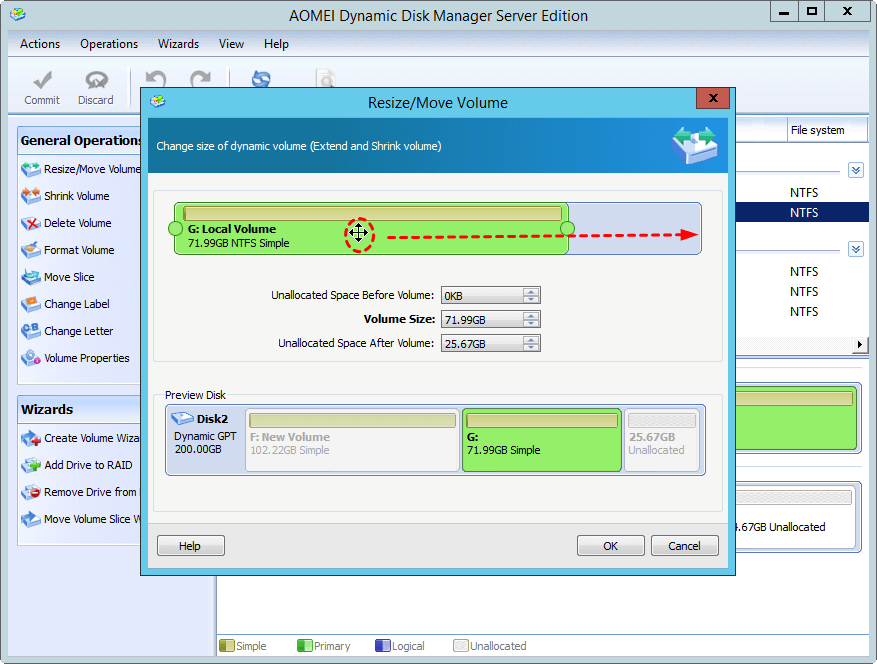Click Simple legend color swatch
The image size is (877, 664).
coord(227,646)
